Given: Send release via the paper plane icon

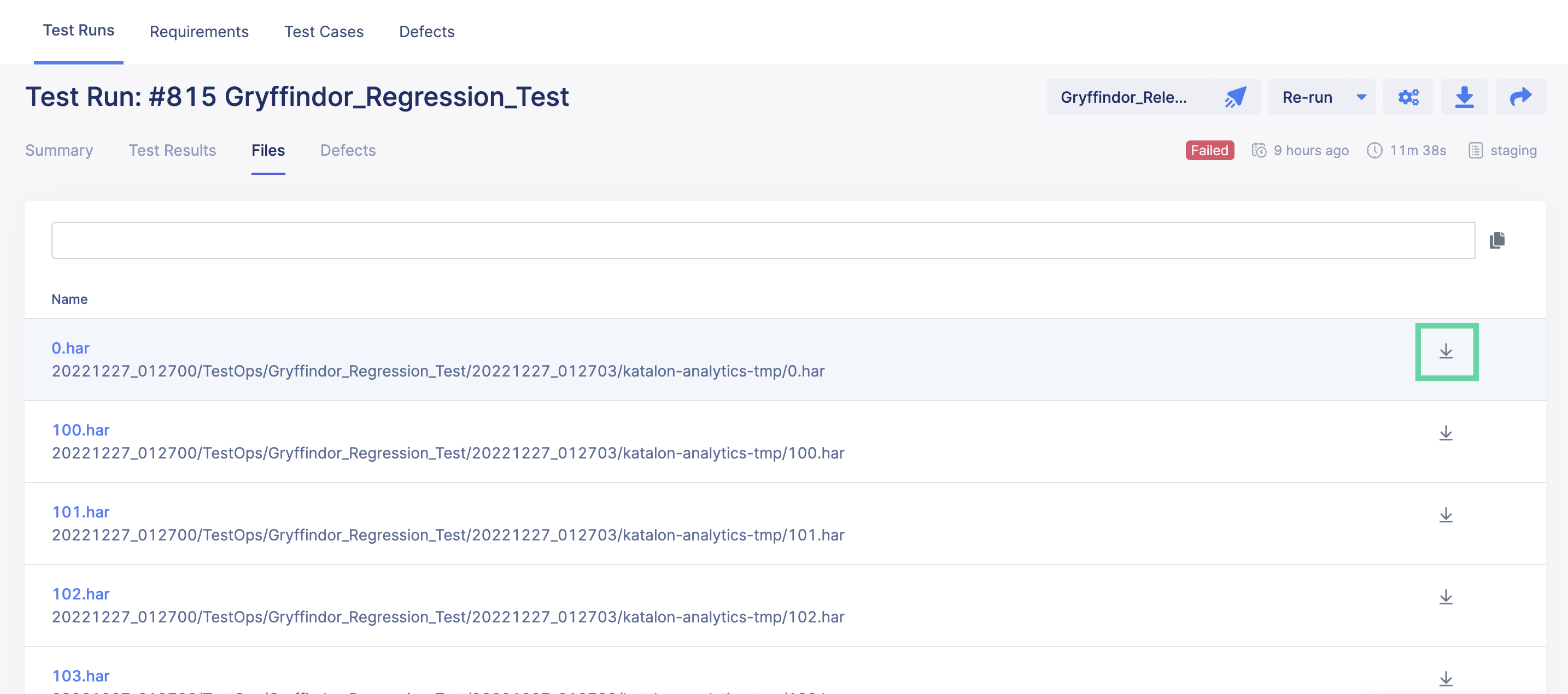Looking at the screenshot, I should (x=1236, y=96).
